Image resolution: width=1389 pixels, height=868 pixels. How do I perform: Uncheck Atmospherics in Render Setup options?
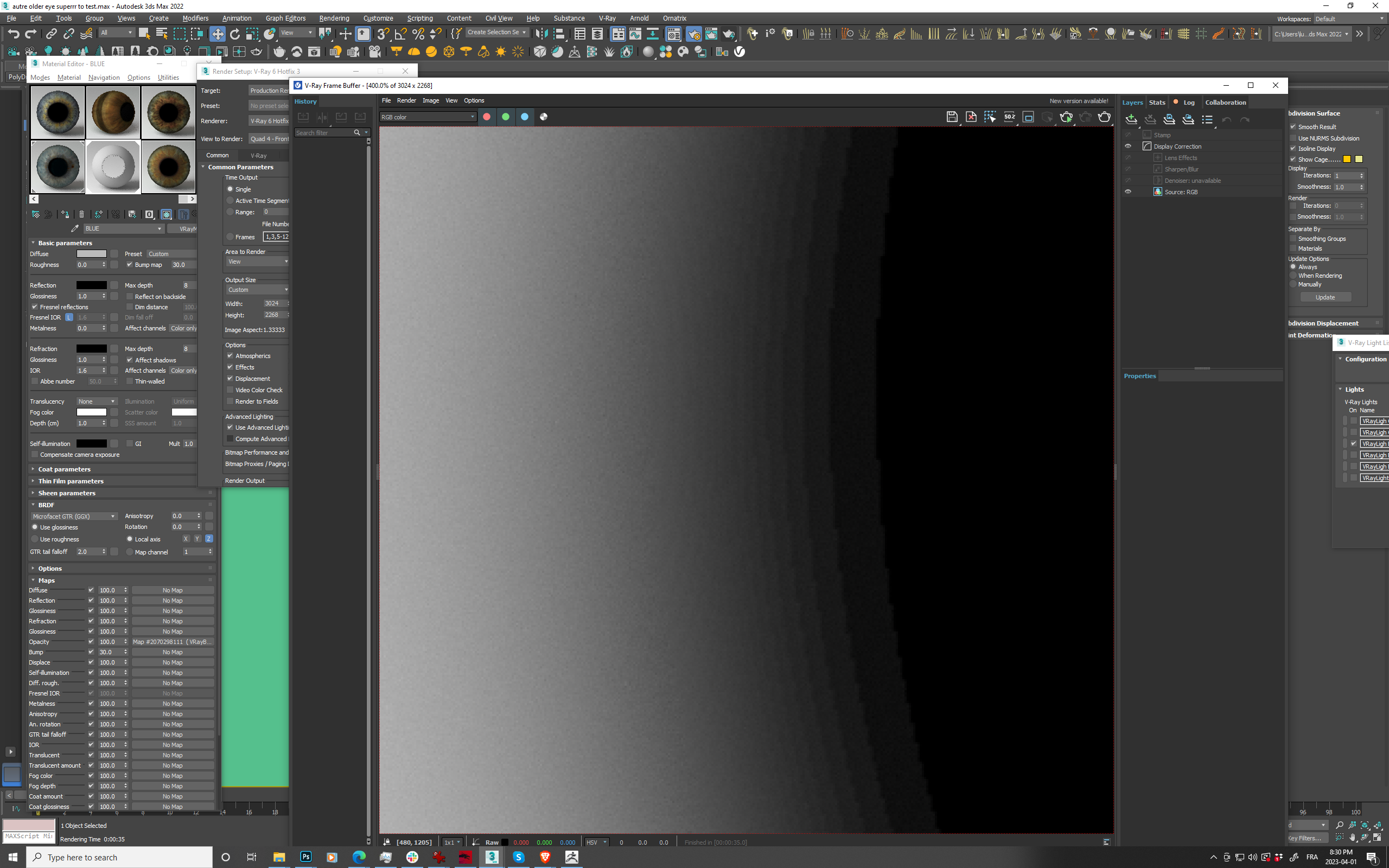coord(230,356)
